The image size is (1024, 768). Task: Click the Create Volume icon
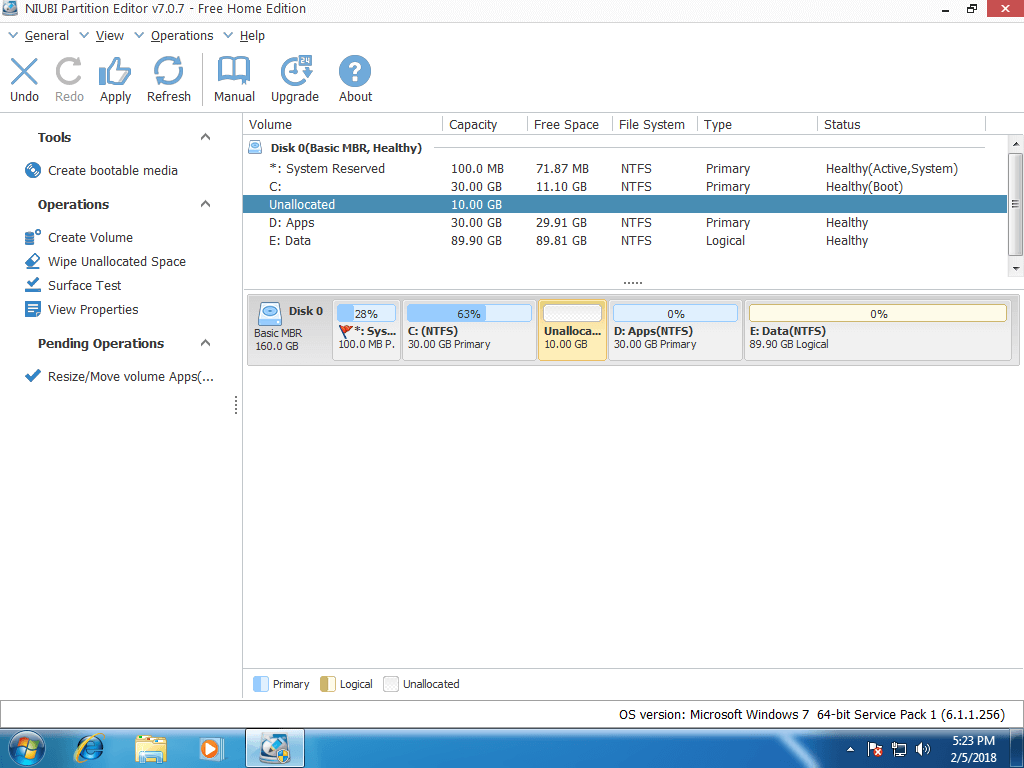33,237
